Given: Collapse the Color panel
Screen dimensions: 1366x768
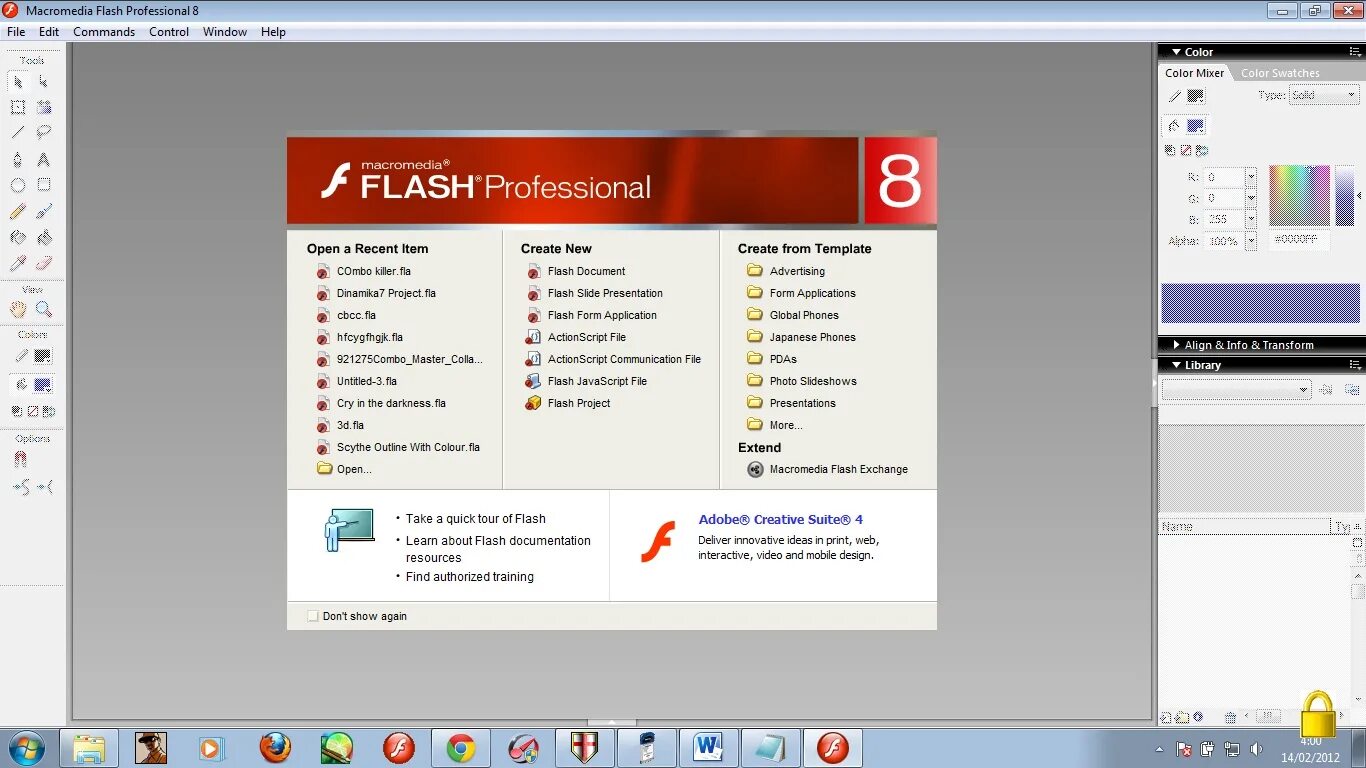Looking at the screenshot, I should tap(1177, 52).
